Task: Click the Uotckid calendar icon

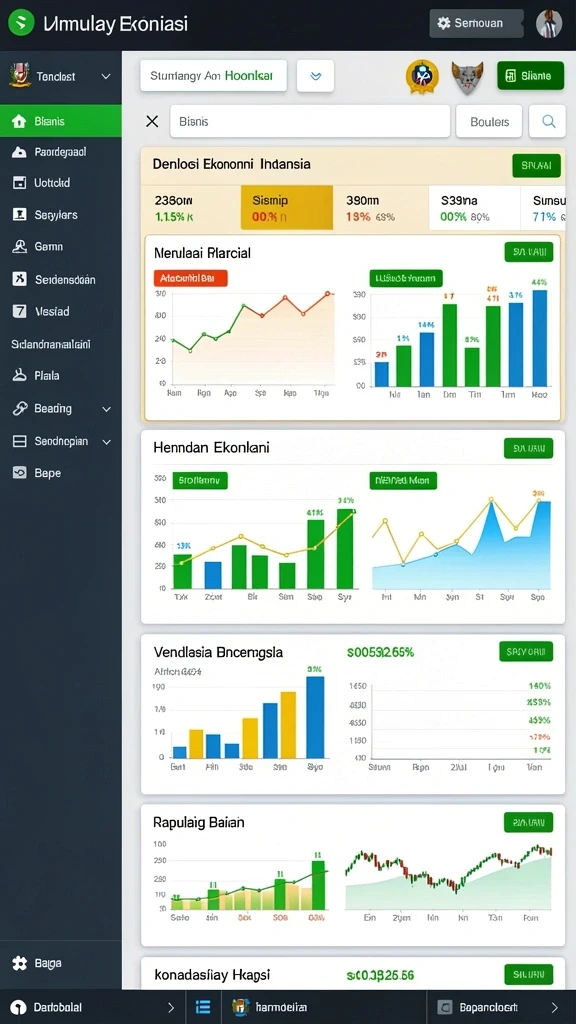Action: [20, 183]
